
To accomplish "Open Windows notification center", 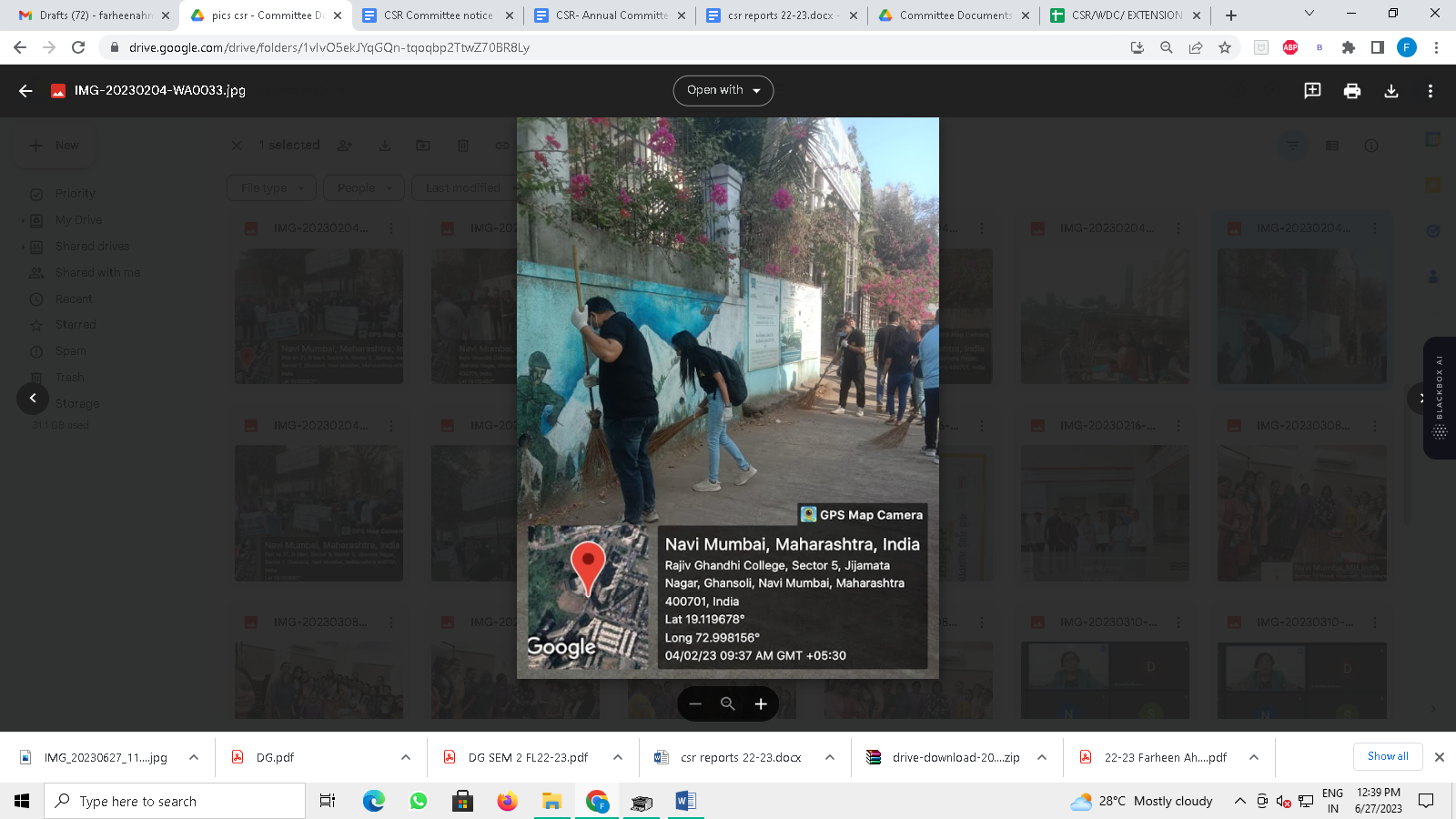I will [1426, 801].
